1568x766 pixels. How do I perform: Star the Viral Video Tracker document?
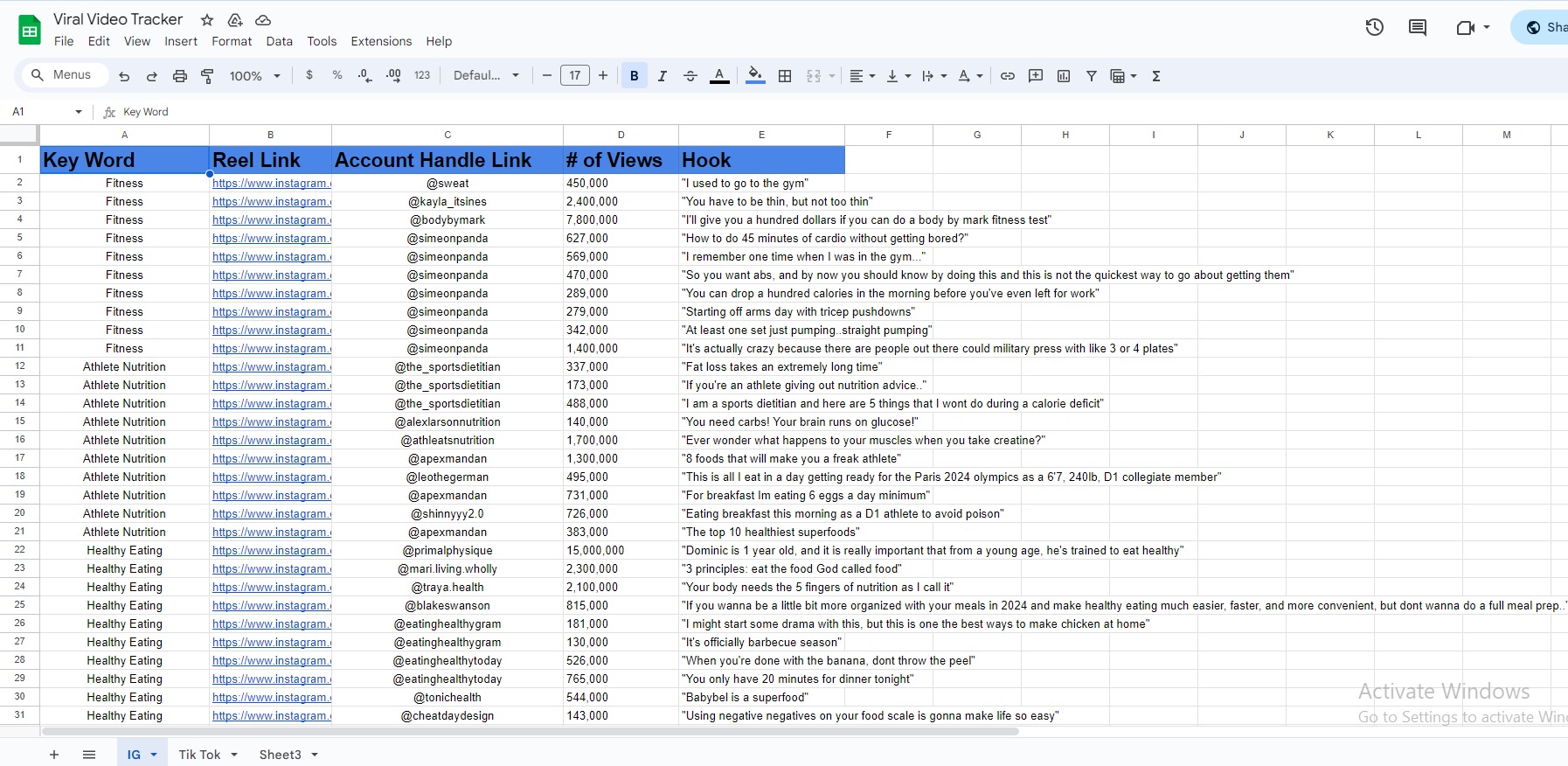pyautogui.click(x=207, y=19)
